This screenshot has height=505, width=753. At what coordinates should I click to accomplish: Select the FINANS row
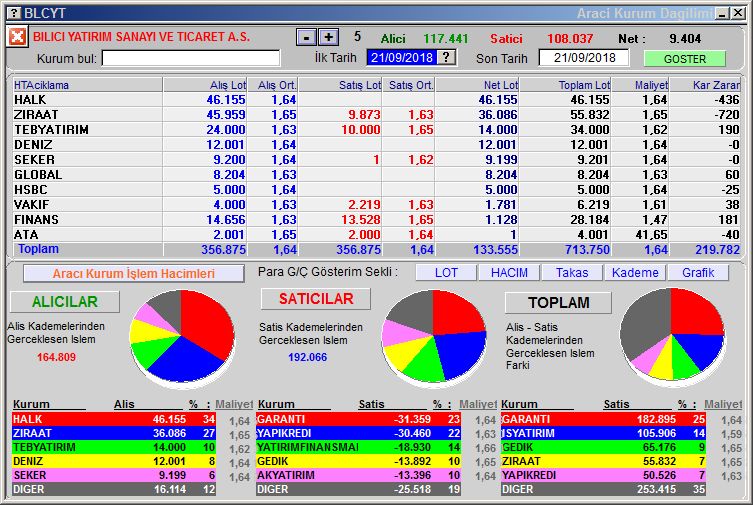[376, 219]
